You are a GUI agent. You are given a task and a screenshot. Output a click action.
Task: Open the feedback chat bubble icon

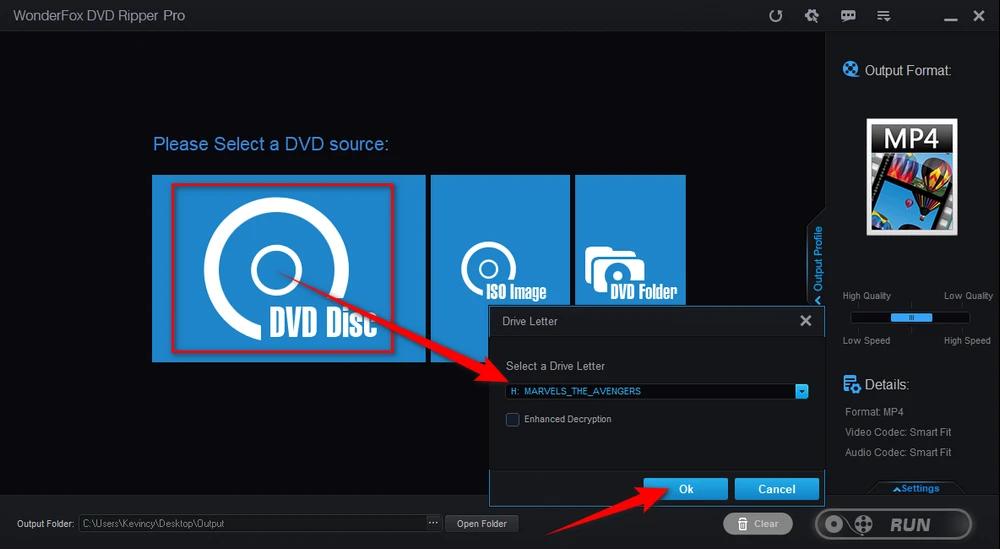point(848,16)
